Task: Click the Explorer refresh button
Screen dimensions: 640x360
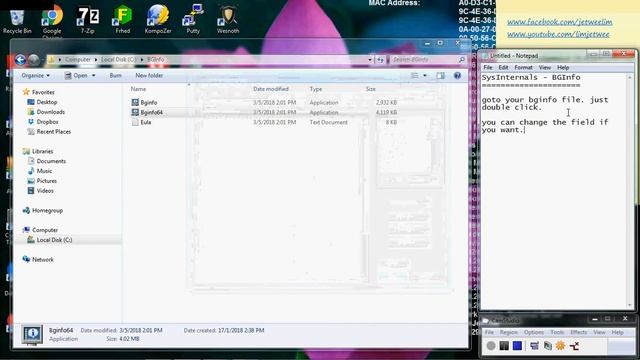Action: point(380,60)
